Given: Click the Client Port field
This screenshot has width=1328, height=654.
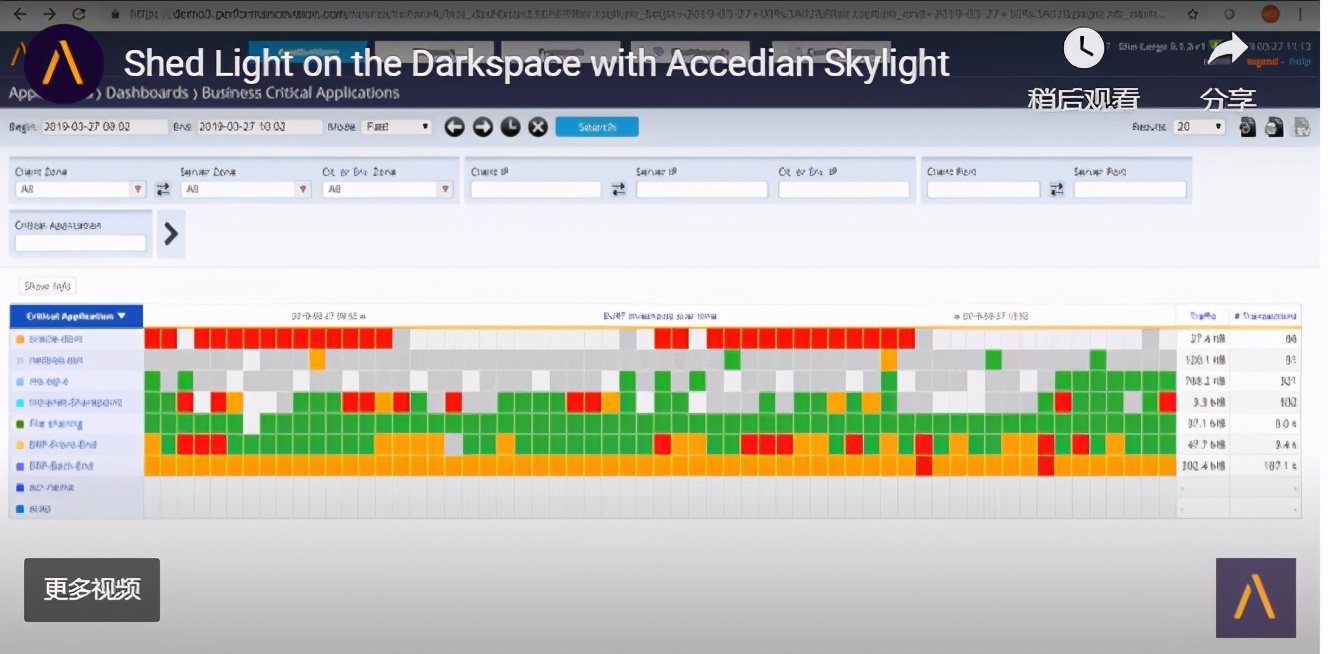Looking at the screenshot, I should pos(983,189).
